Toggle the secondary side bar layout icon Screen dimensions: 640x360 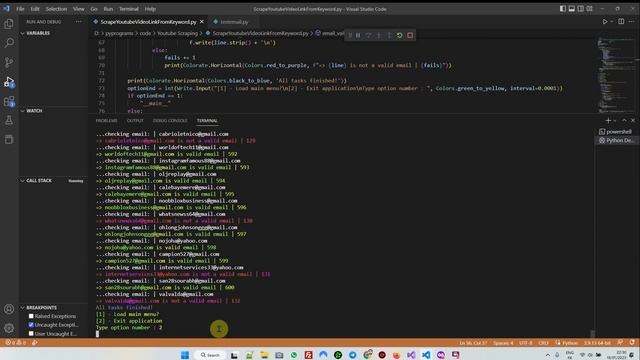[x=580, y=9]
